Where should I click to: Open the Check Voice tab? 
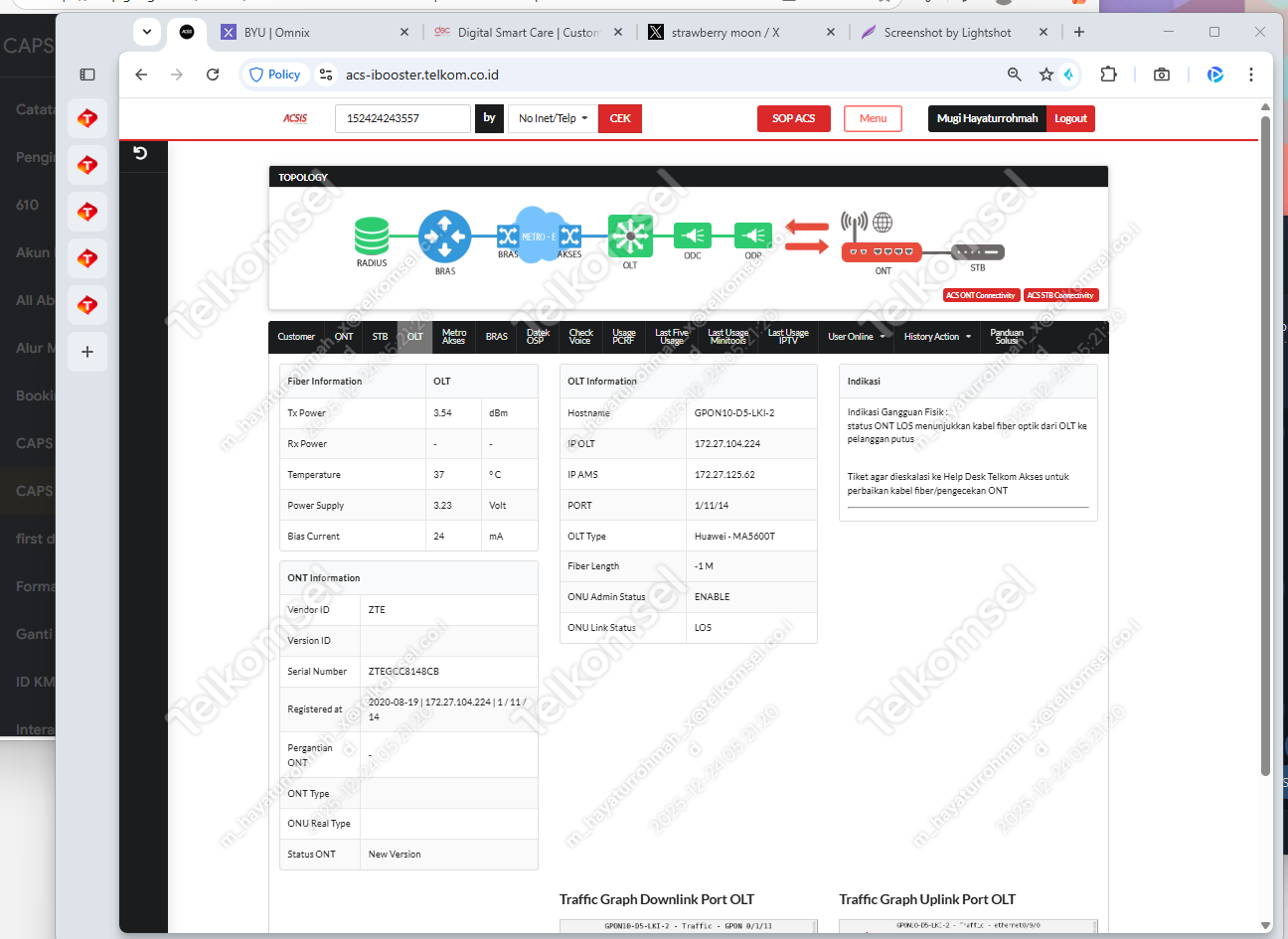click(580, 337)
